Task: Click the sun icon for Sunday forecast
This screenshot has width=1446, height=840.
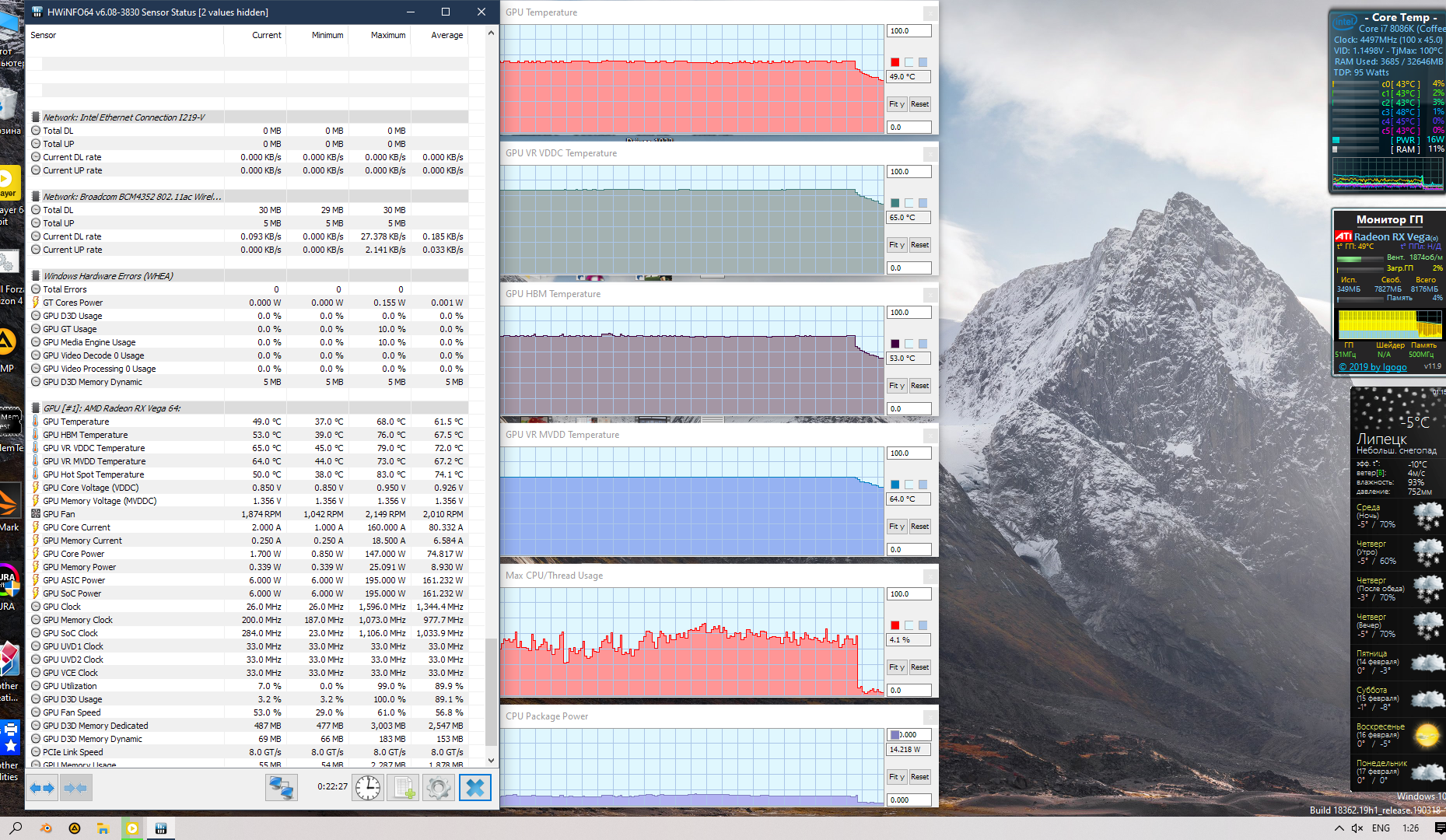Action: (x=1427, y=735)
